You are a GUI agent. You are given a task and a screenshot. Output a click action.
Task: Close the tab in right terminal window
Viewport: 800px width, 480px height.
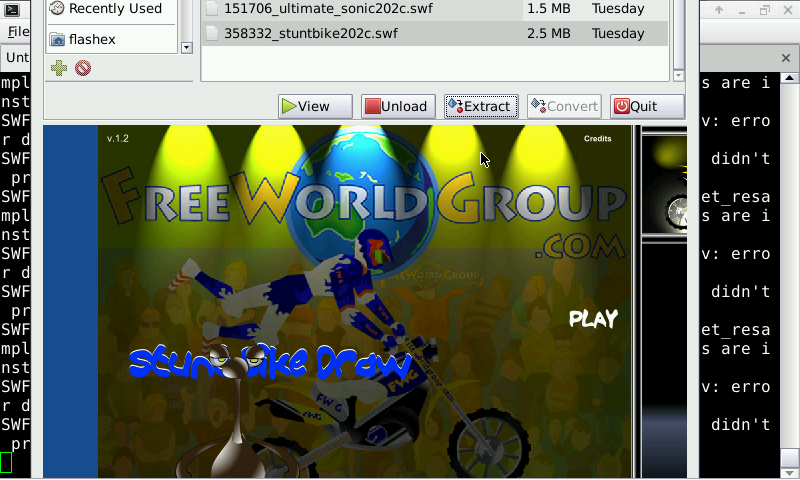coord(786,58)
